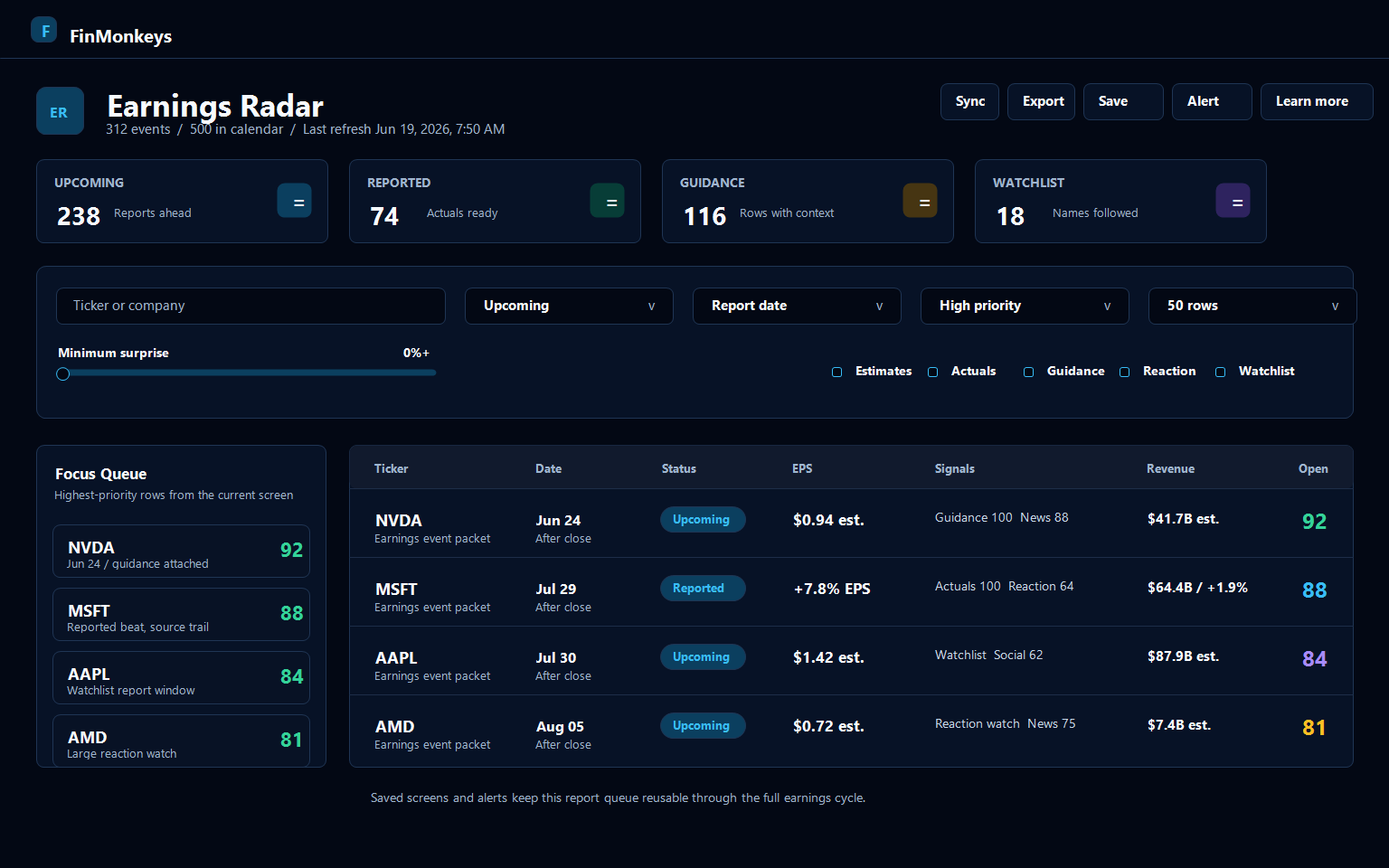Enable the Estimates checkbox

click(x=837, y=372)
